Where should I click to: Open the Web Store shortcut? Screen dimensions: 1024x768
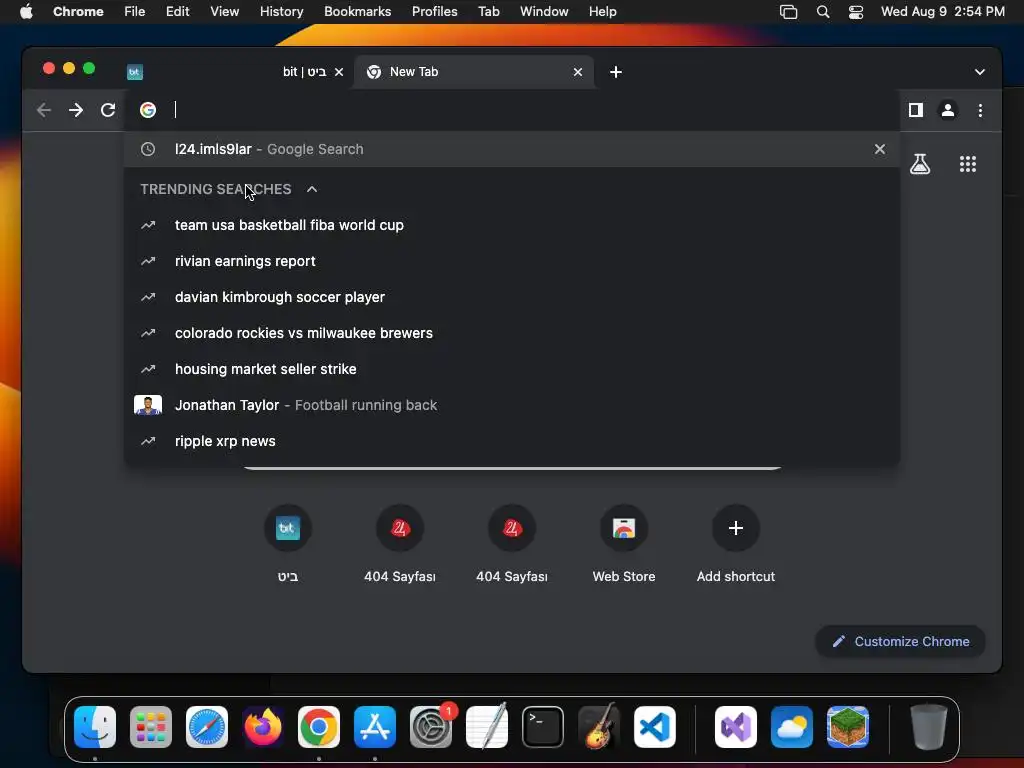click(624, 545)
